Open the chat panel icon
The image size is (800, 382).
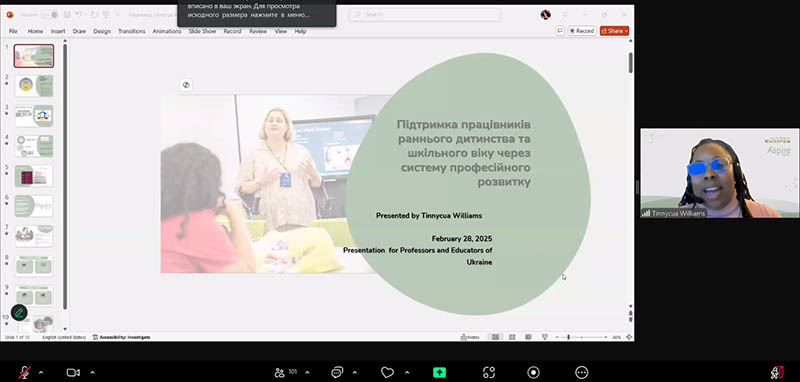tap(337, 373)
